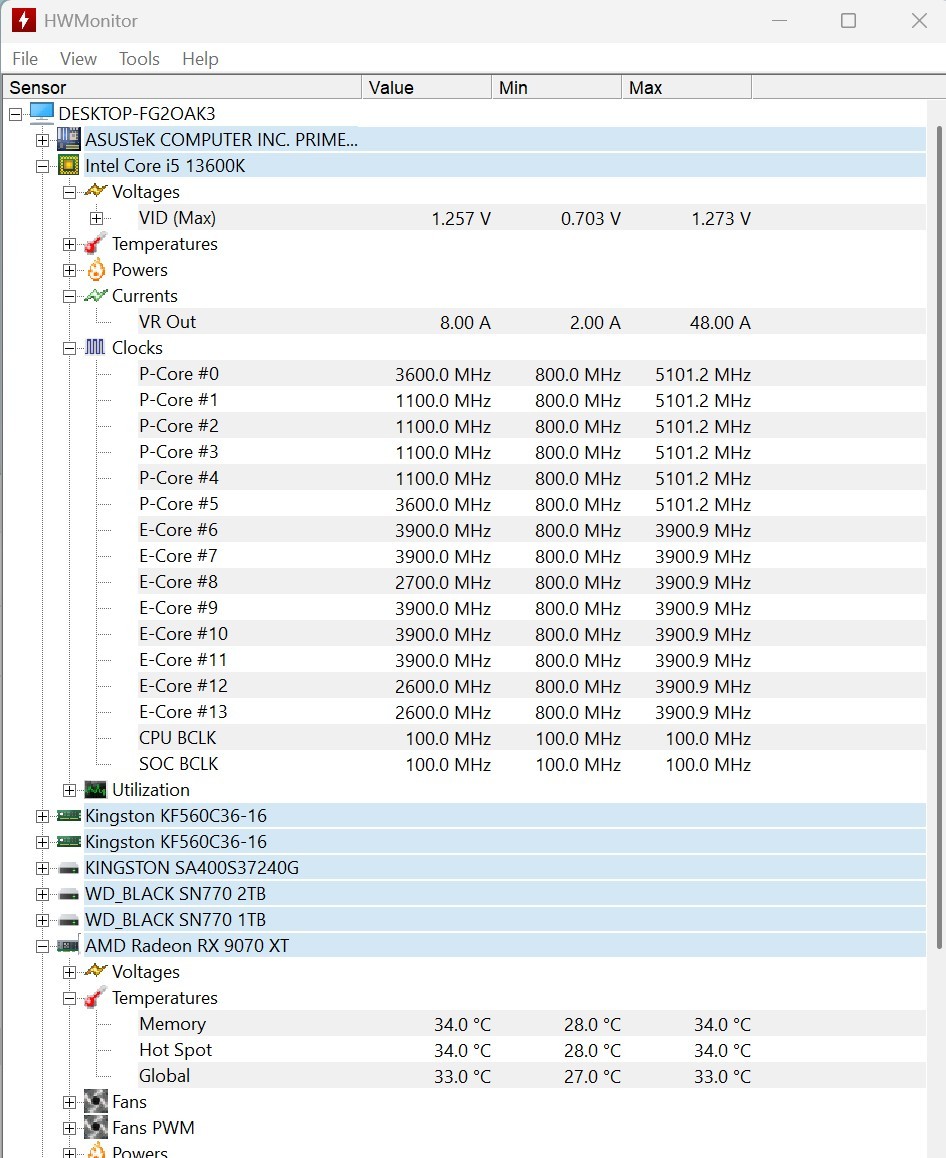Viewport: 946px width, 1158px height.
Task: Expand the first Kingston KF560C36-16 node
Action: click(42, 816)
